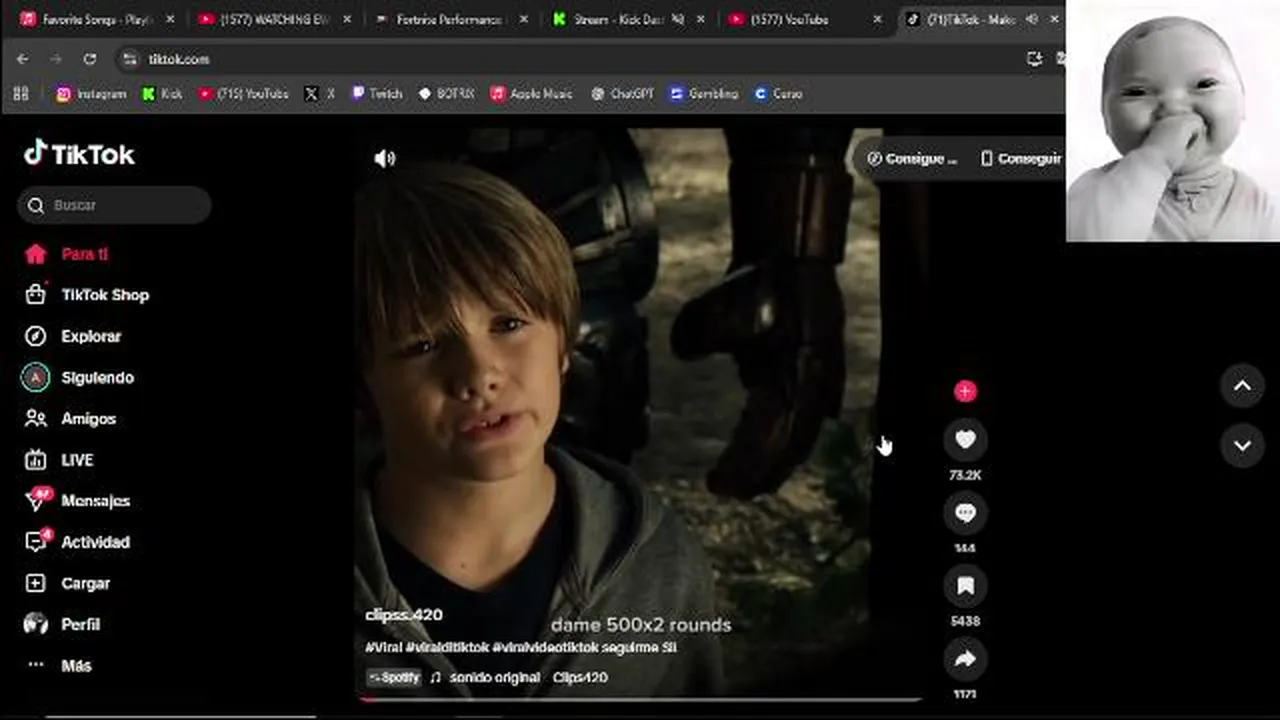Screen dimensions: 1280x720
Task: Open the Twitch bookmark
Action: (377, 93)
